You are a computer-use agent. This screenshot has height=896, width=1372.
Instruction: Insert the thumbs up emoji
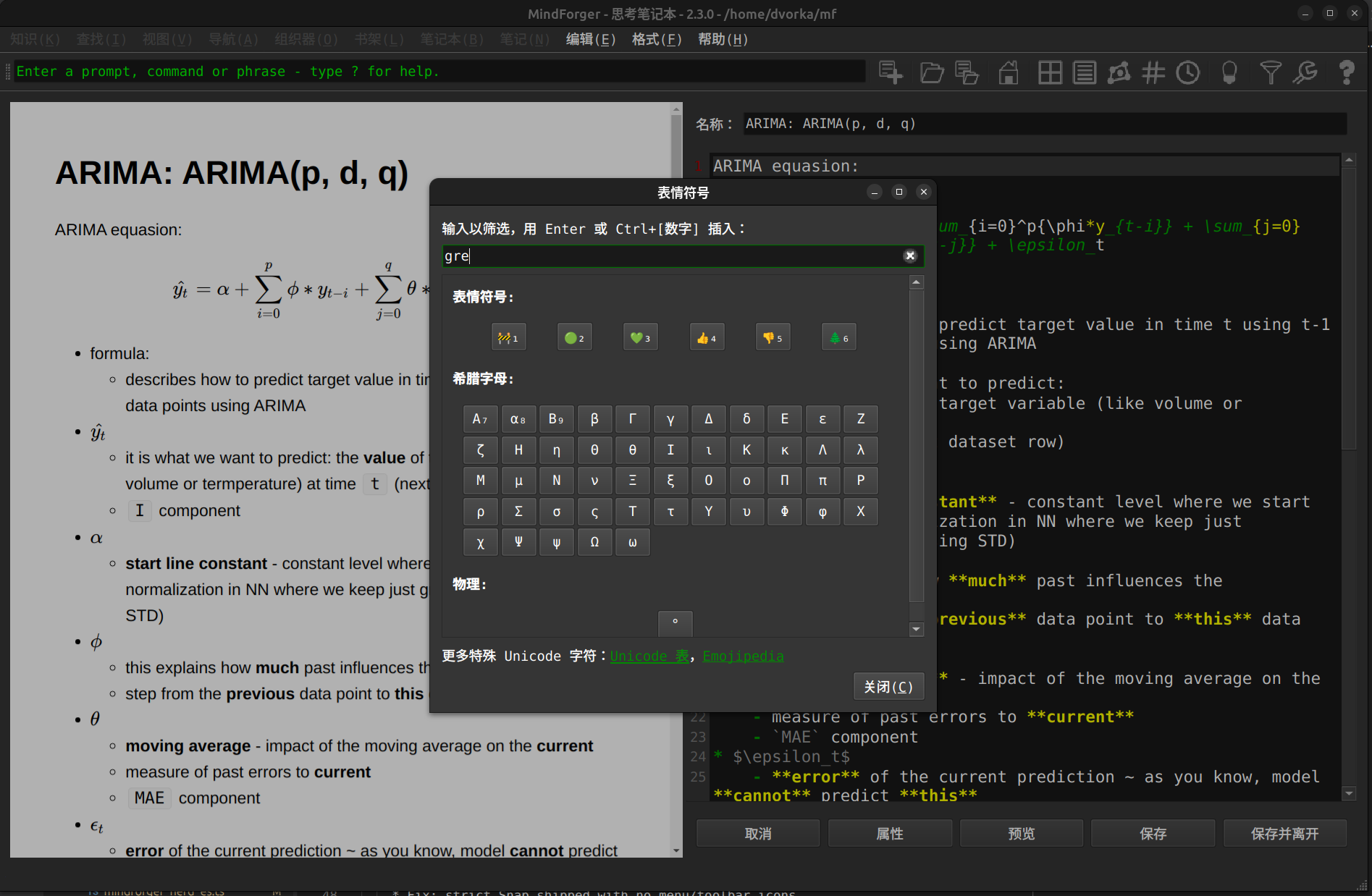(x=707, y=337)
